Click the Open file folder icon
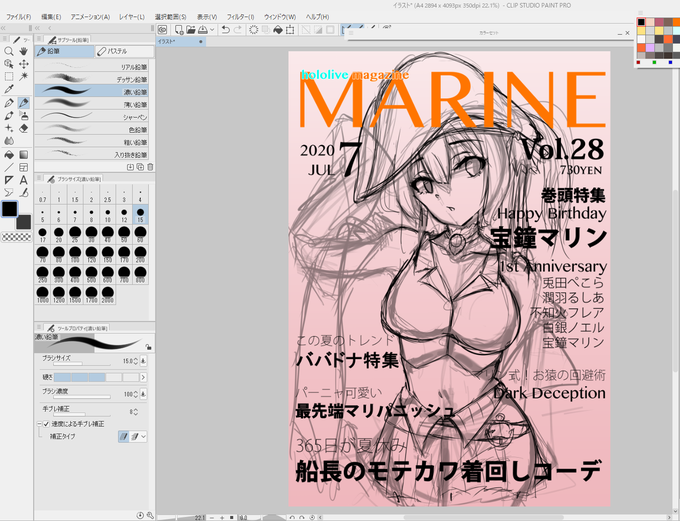This screenshot has width=680, height=521. (190, 30)
